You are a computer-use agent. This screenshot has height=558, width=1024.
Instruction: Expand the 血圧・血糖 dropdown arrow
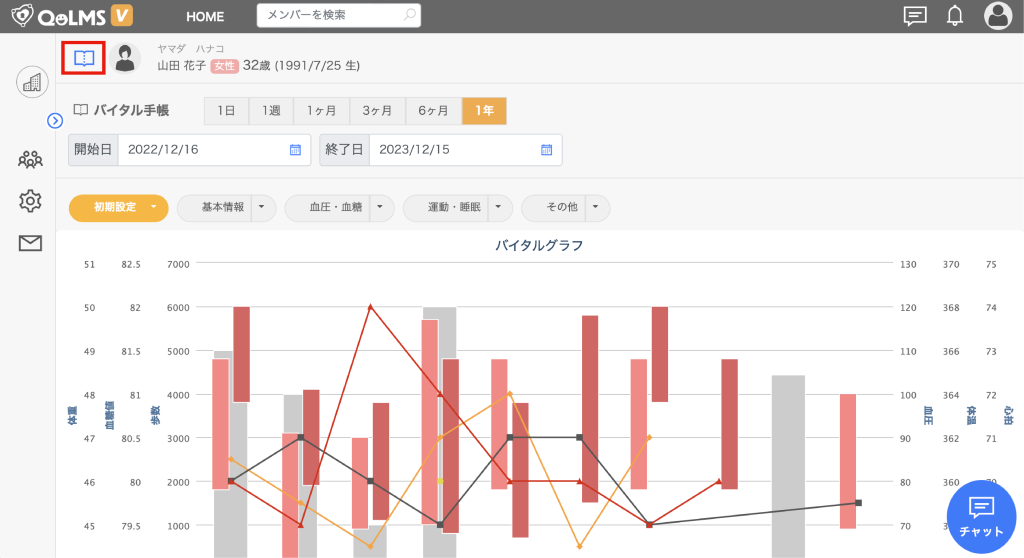pos(382,208)
